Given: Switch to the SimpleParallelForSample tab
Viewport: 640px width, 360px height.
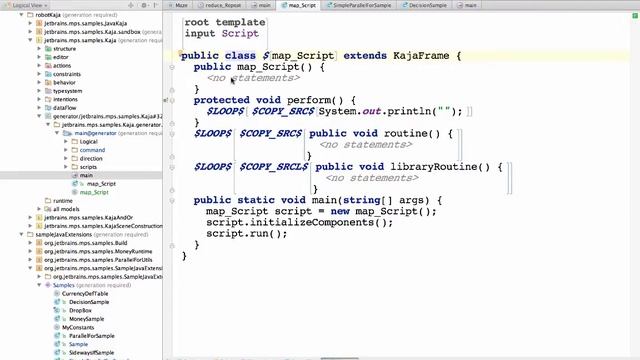Looking at the screenshot, I should click(x=358, y=5).
